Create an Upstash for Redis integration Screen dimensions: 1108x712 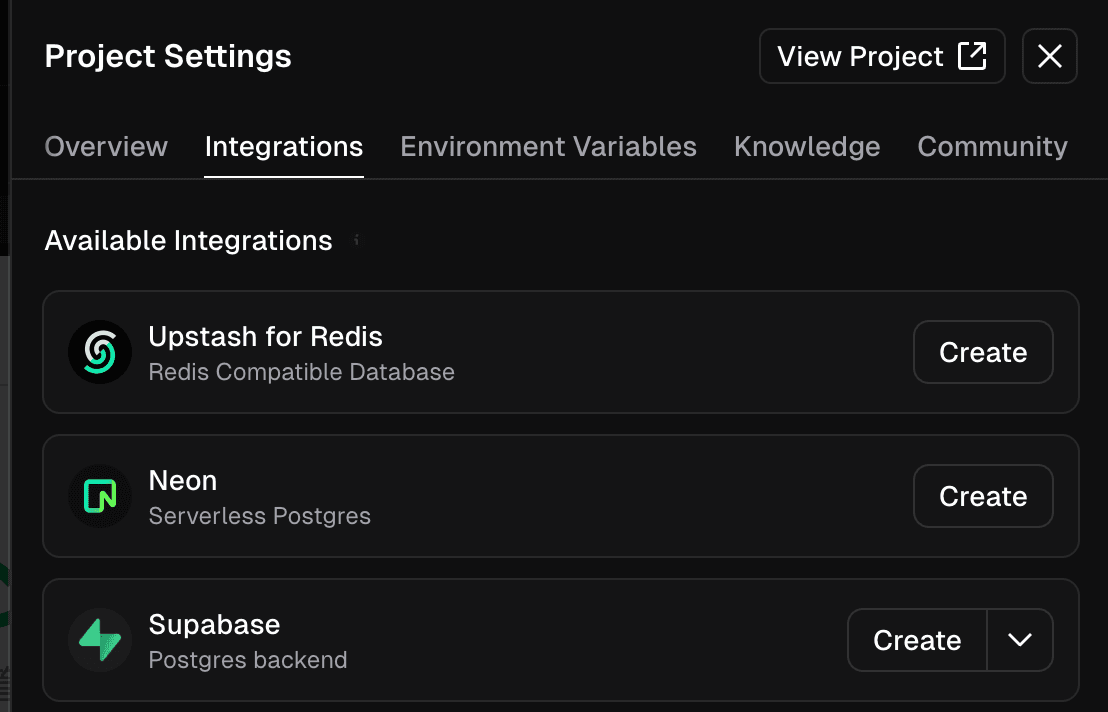point(983,352)
